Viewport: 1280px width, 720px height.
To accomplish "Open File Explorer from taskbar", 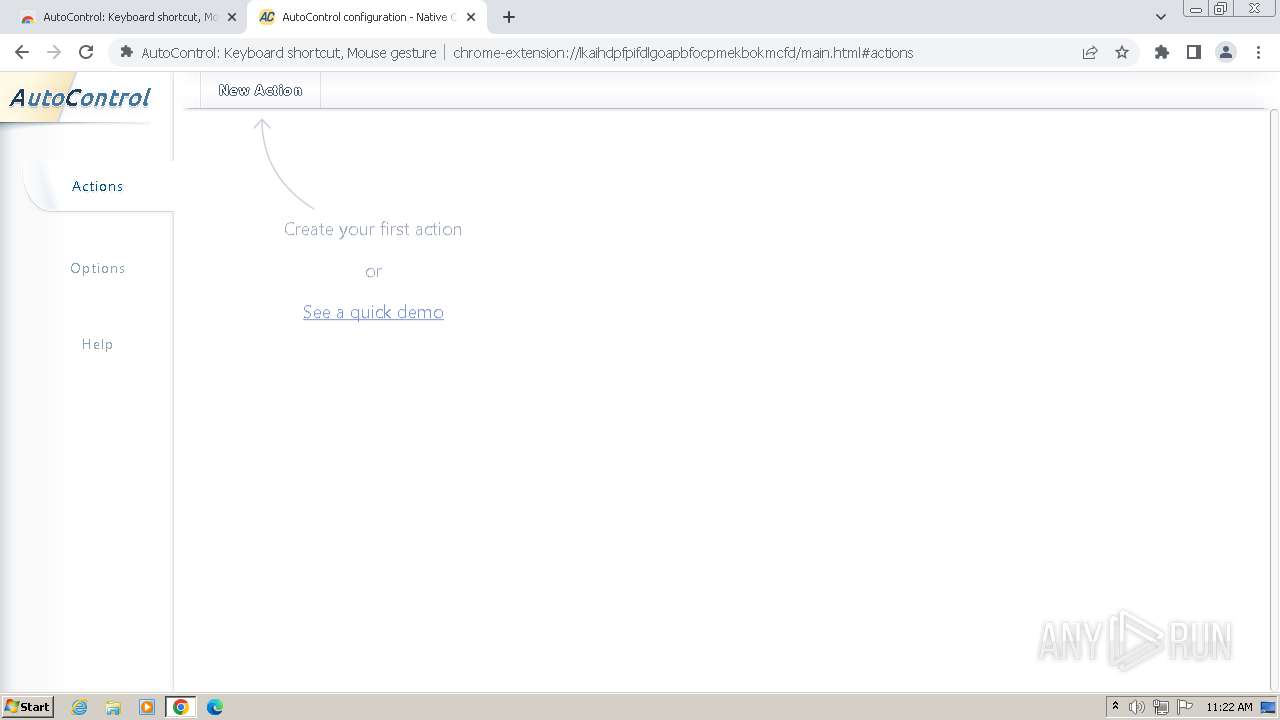I will point(113,707).
